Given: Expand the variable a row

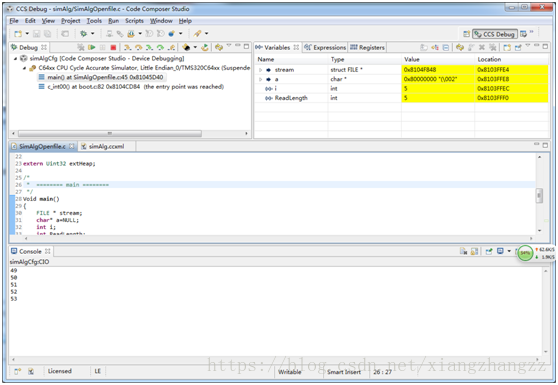Looking at the screenshot, I should (260, 79).
